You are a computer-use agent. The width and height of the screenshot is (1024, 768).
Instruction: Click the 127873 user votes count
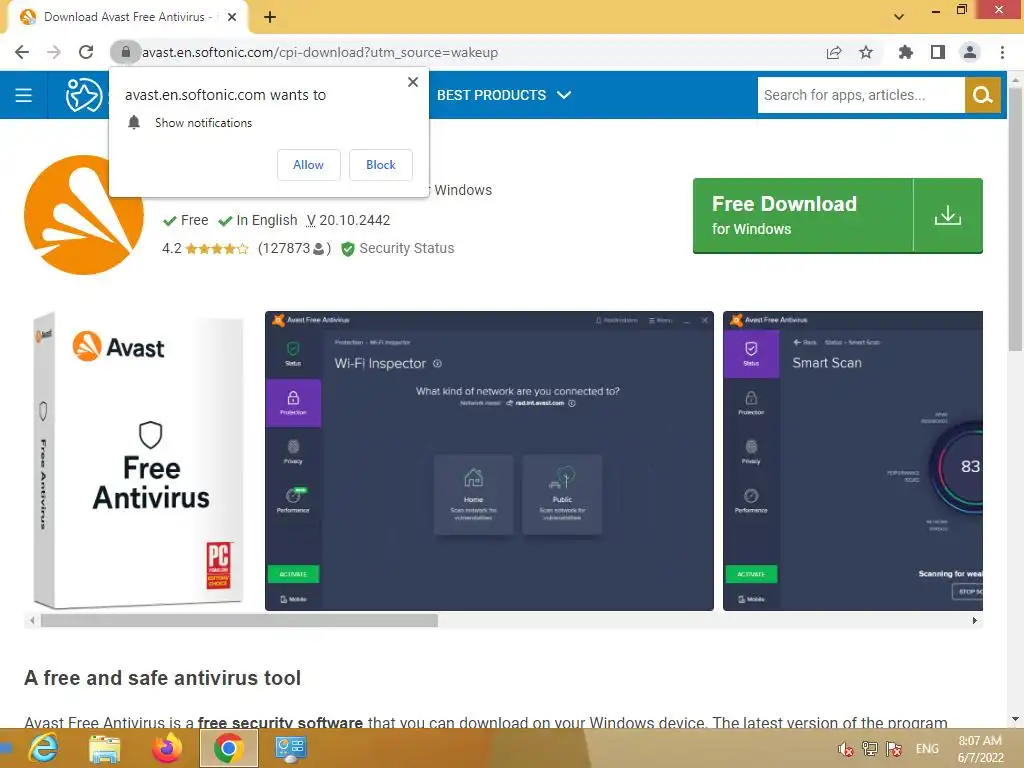pyautogui.click(x=295, y=249)
